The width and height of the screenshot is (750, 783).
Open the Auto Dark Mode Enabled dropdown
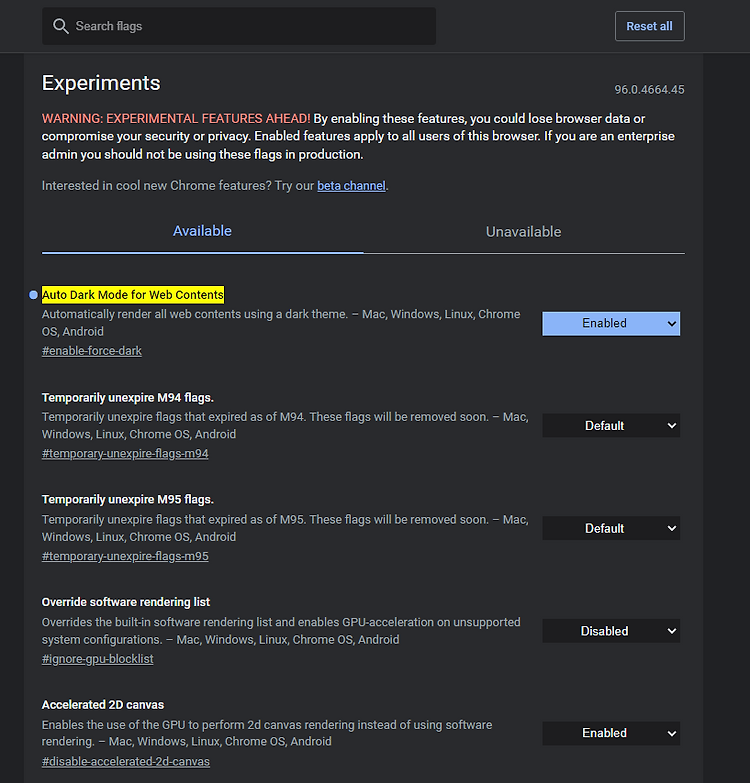[x=611, y=324]
